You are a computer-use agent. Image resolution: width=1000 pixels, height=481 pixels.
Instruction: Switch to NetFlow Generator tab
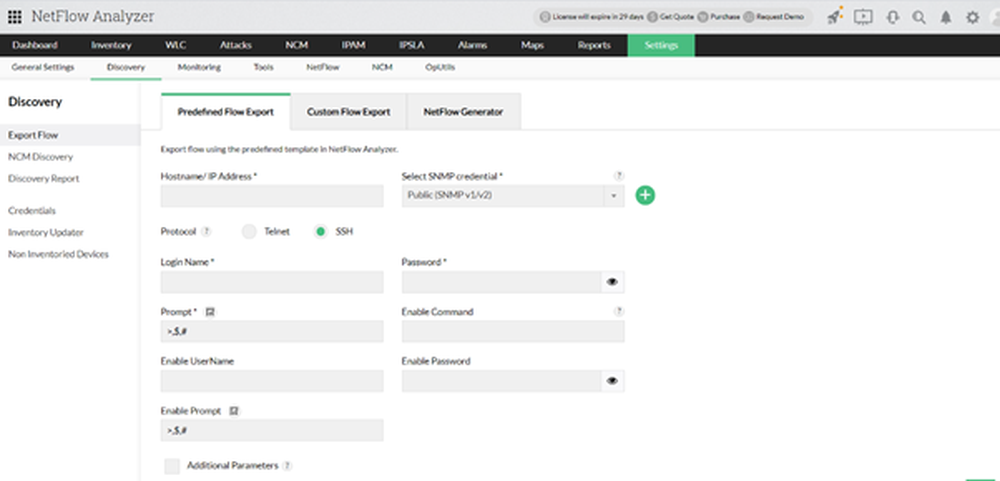click(x=463, y=112)
